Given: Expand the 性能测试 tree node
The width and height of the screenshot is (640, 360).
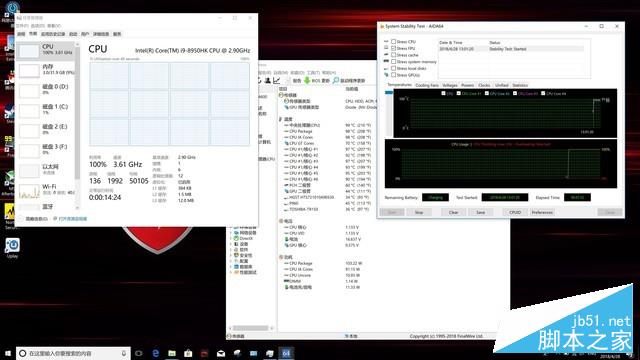Looking at the screenshot, I should coord(231,272).
